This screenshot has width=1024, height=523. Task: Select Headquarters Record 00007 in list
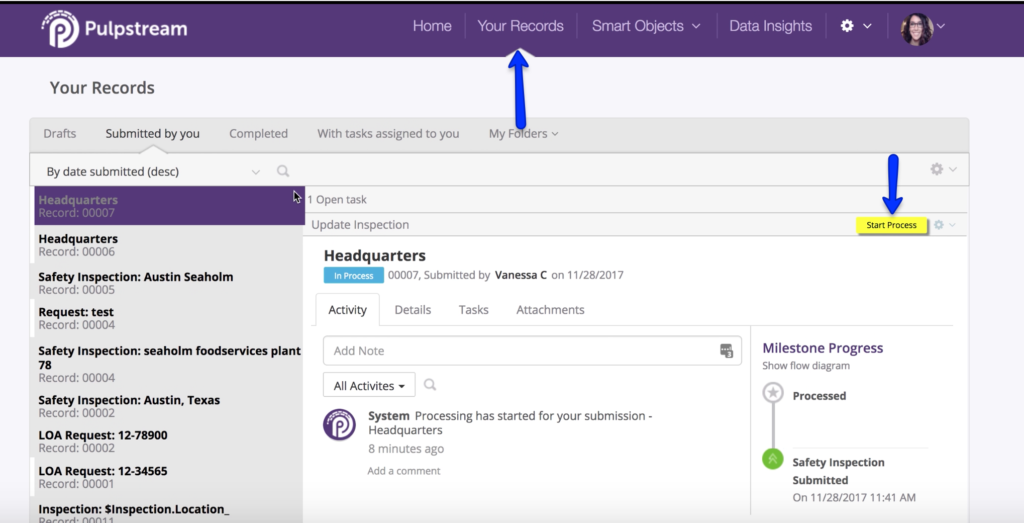tap(169, 206)
